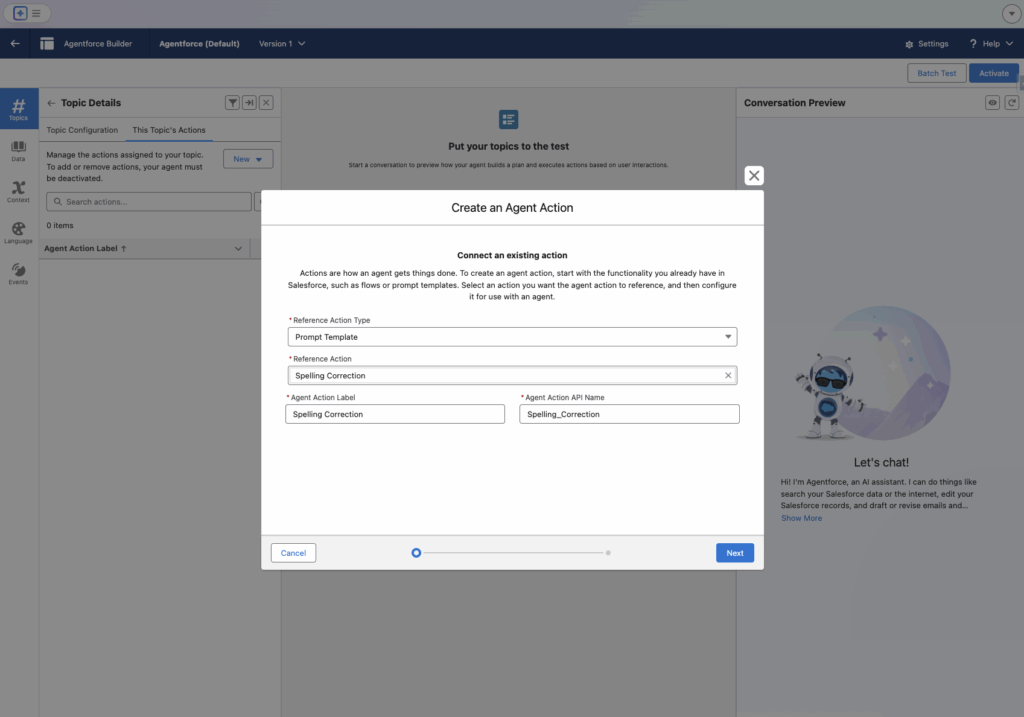Select the Agentforce (Default) header tab
This screenshot has height=717, width=1024.
(x=199, y=44)
